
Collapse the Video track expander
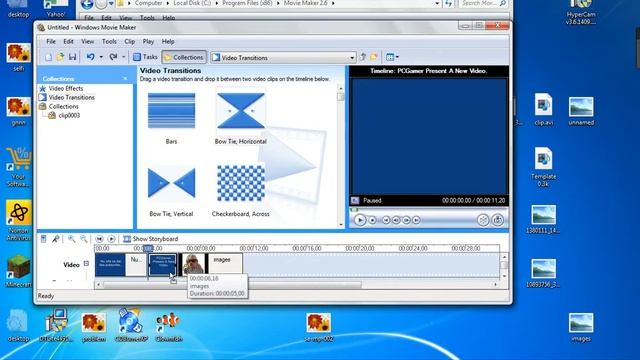point(86,264)
